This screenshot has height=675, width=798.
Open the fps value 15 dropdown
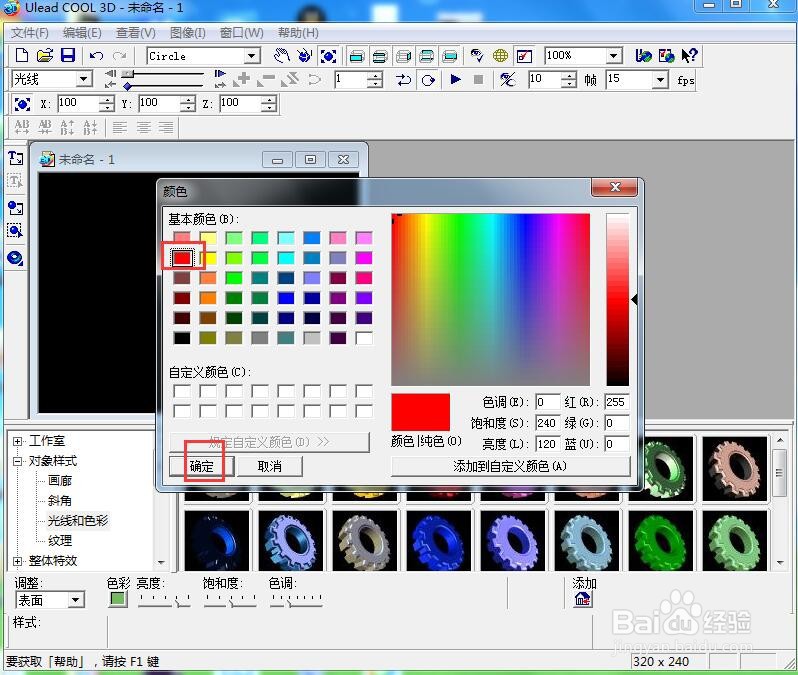coord(660,80)
